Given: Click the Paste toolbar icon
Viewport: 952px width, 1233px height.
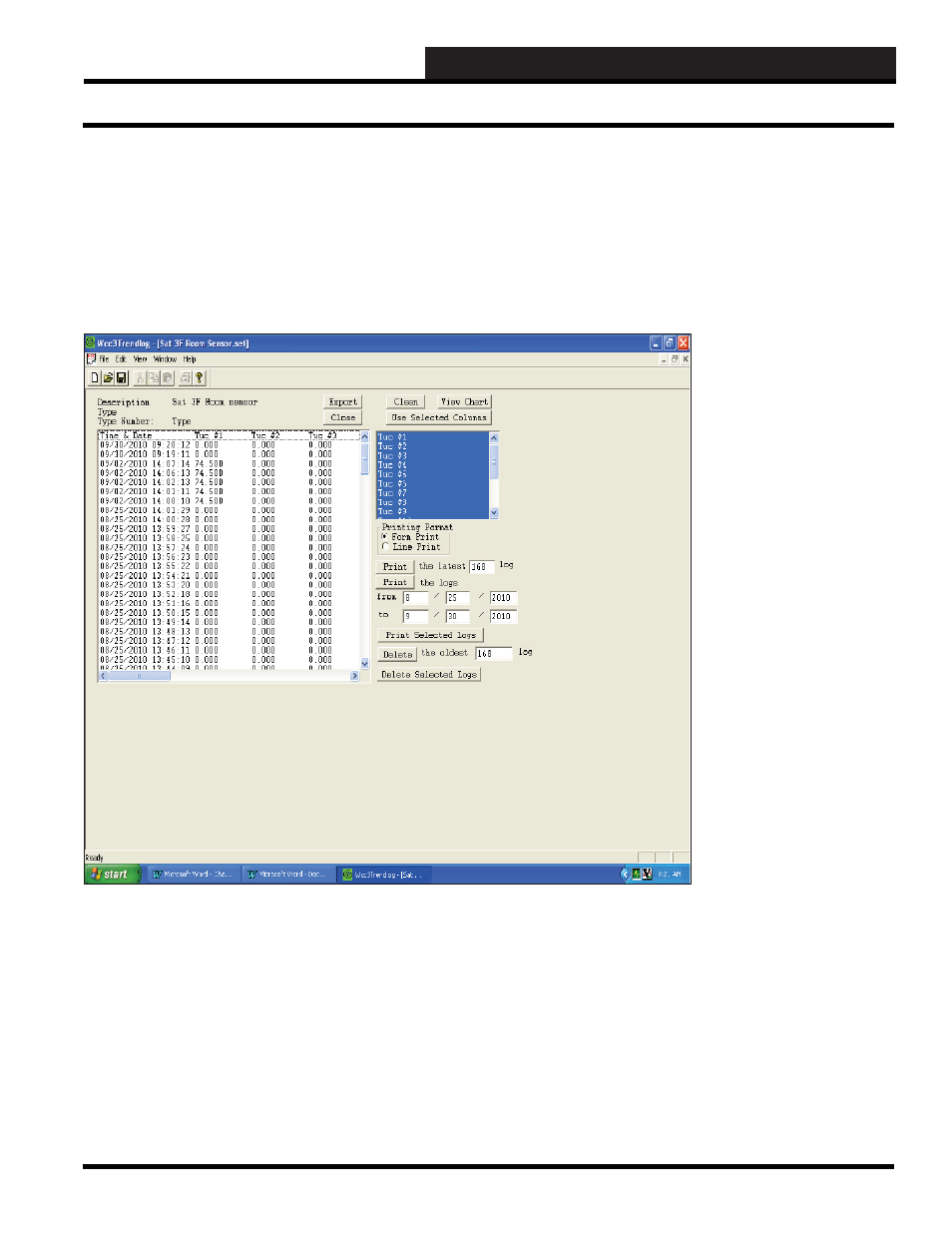Looking at the screenshot, I should (167, 378).
